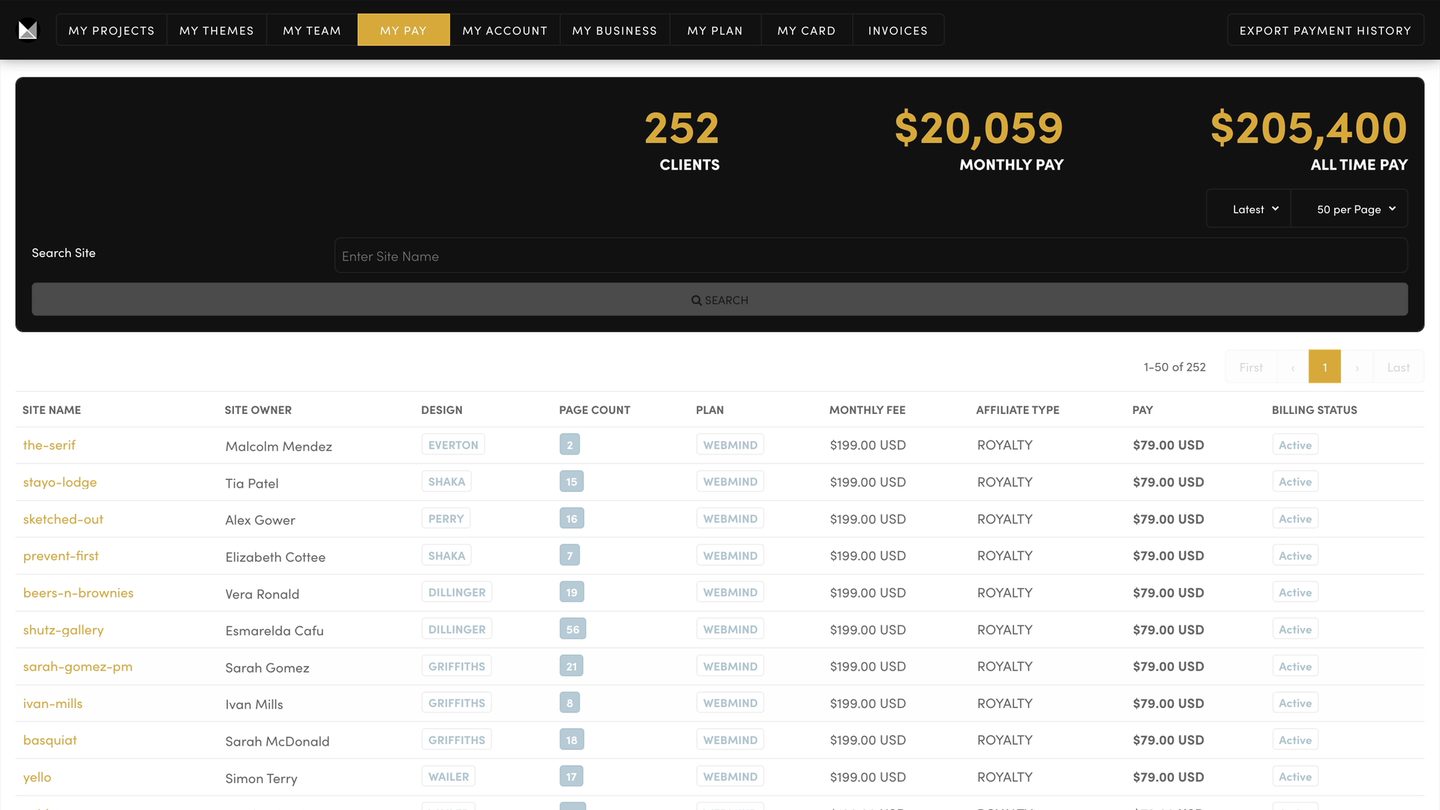Click the Search button with magnifier icon
The height and width of the screenshot is (810, 1440).
(719, 300)
